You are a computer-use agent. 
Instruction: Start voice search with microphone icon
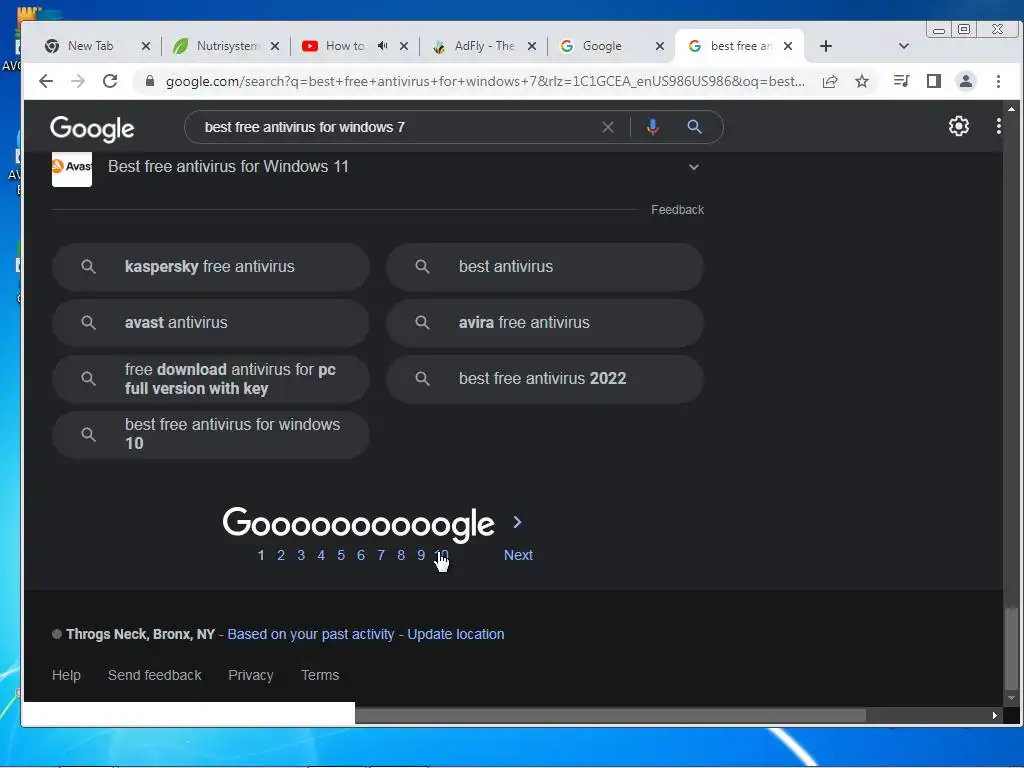[x=652, y=127]
